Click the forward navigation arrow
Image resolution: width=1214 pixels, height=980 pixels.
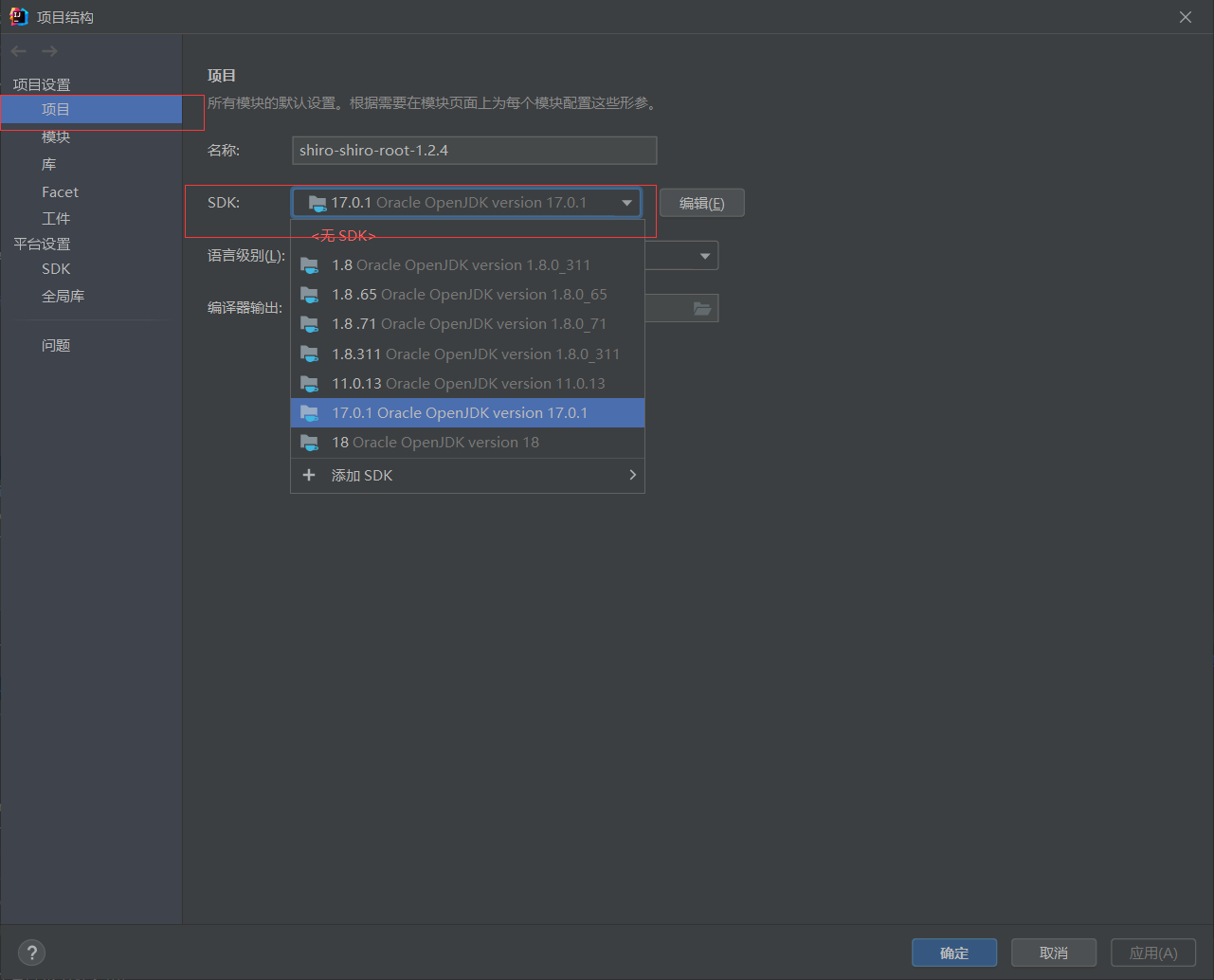(49, 51)
